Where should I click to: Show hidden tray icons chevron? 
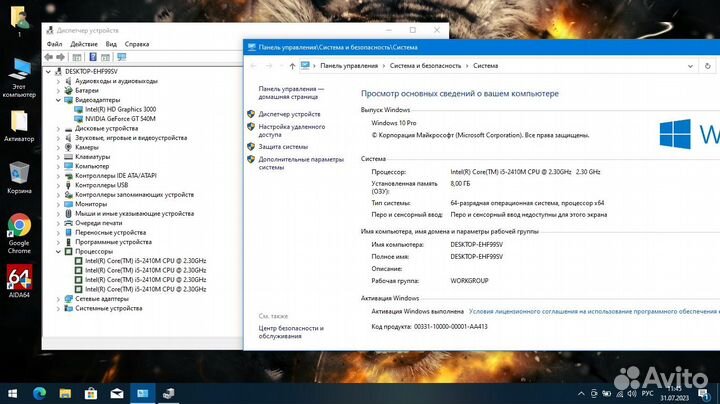[581, 393]
